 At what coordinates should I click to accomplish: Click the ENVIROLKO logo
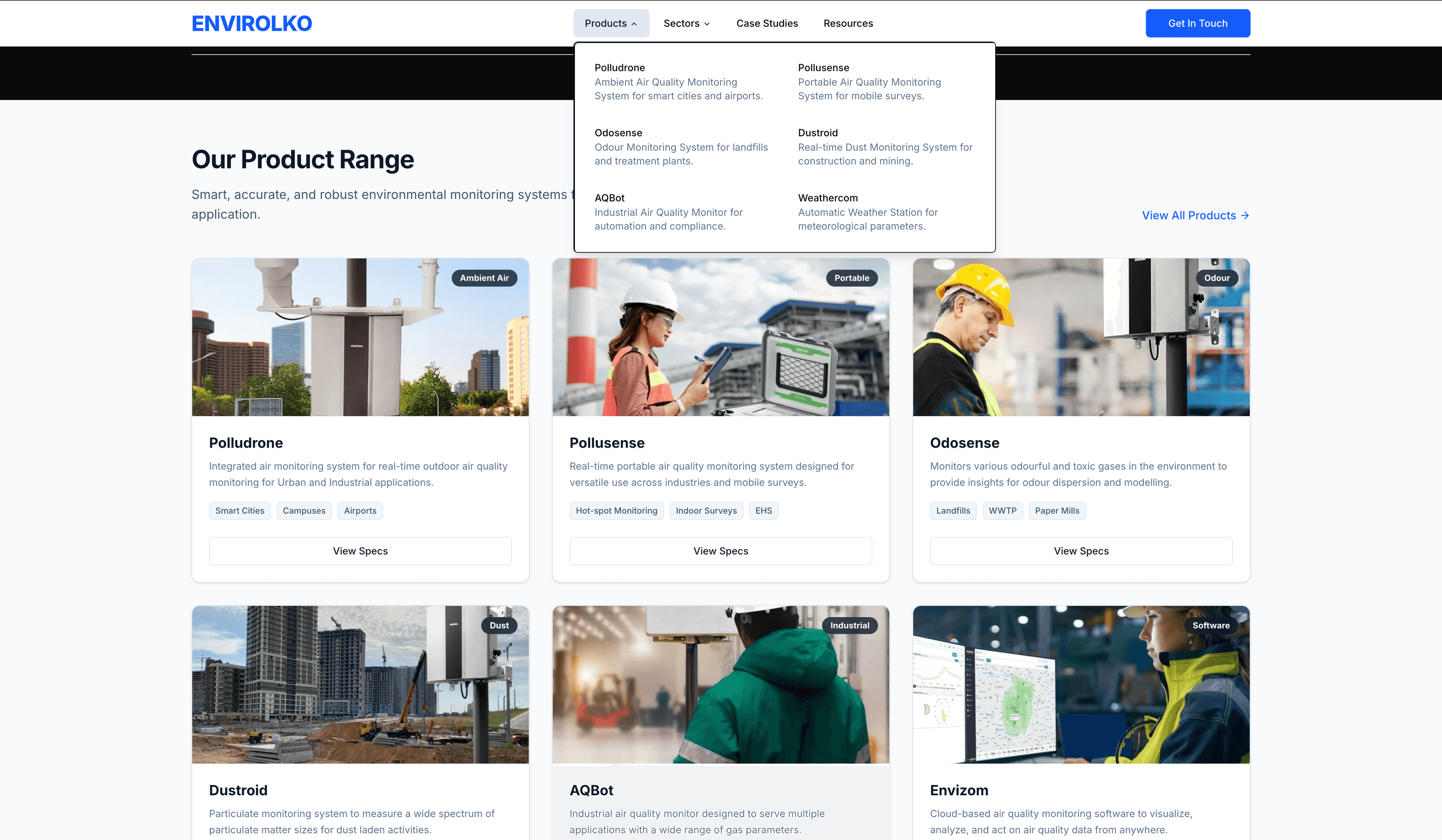click(251, 23)
